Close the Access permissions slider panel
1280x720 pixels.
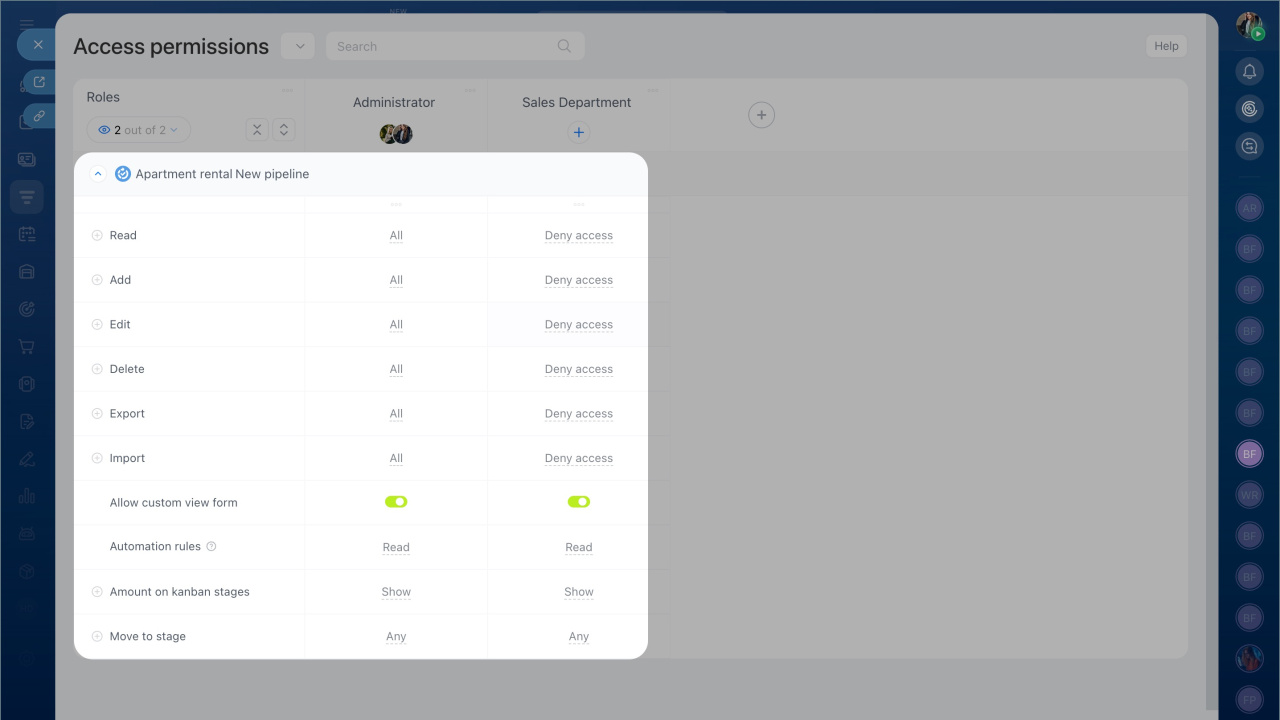tap(37, 45)
